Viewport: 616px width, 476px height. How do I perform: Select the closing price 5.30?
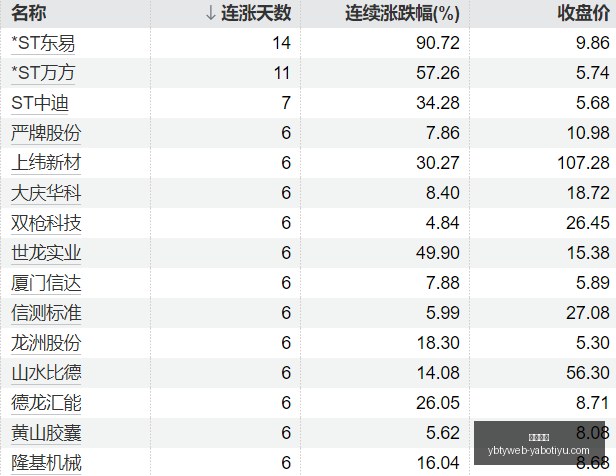tap(593, 343)
